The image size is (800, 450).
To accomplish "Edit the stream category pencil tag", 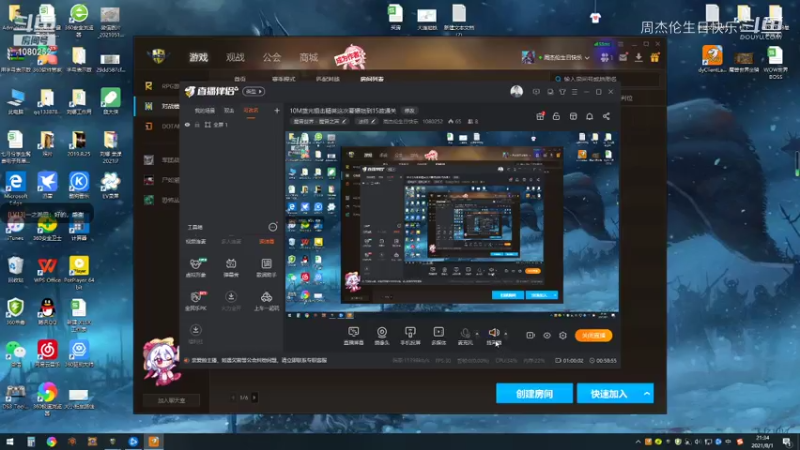I will (x=320, y=121).
